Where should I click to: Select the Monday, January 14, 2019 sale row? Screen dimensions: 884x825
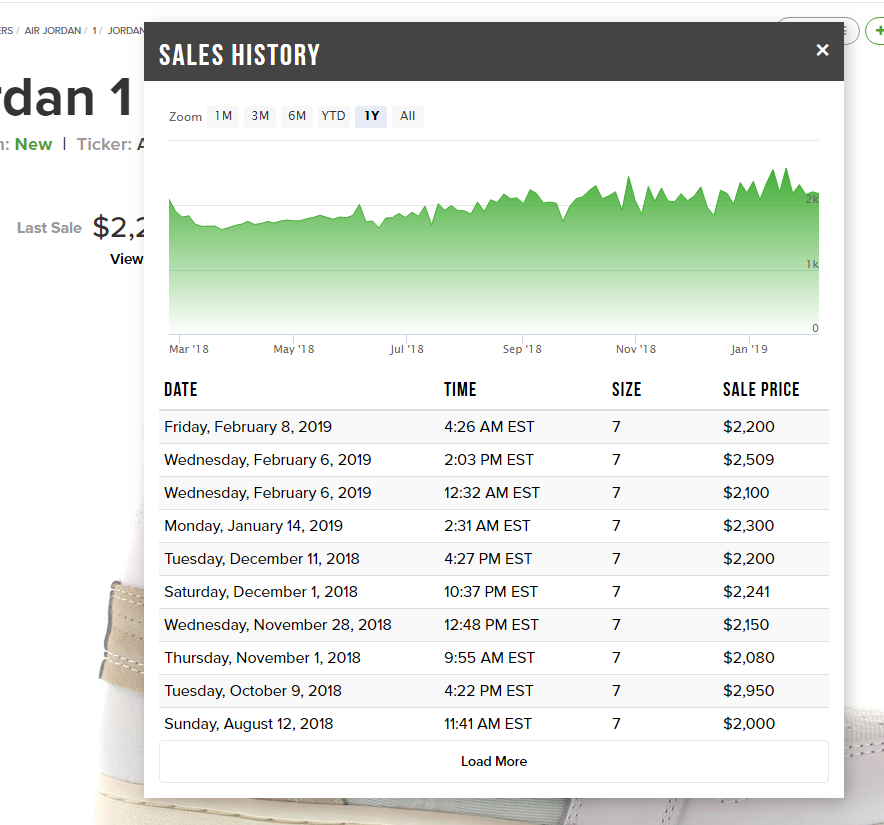[x=493, y=526]
